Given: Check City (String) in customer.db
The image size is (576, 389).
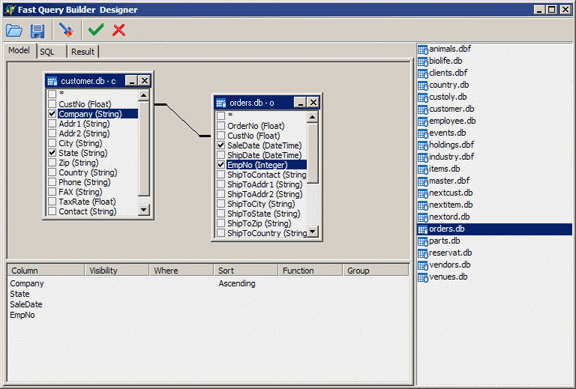Looking at the screenshot, I should click(x=52, y=143).
